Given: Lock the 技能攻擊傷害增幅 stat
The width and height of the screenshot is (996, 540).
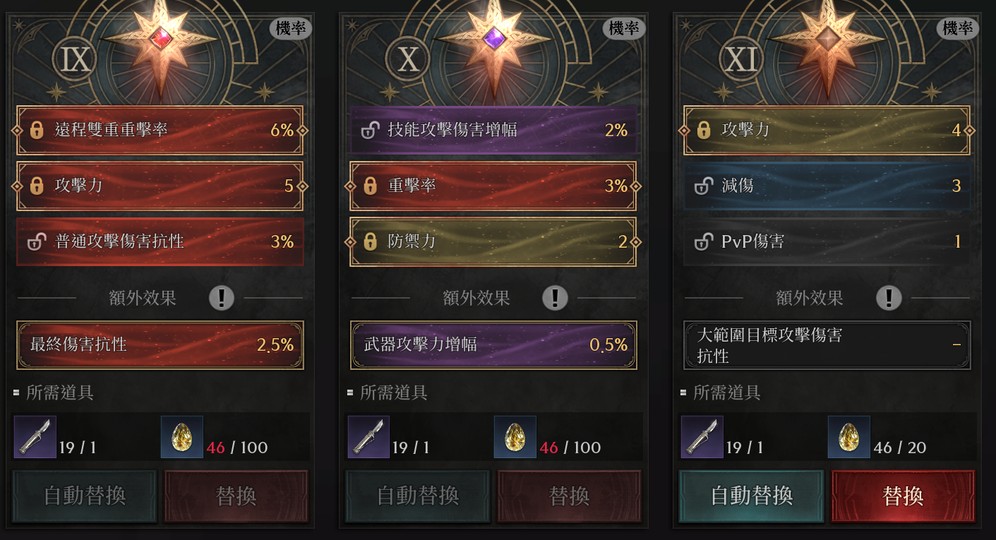Looking at the screenshot, I should click(370, 130).
